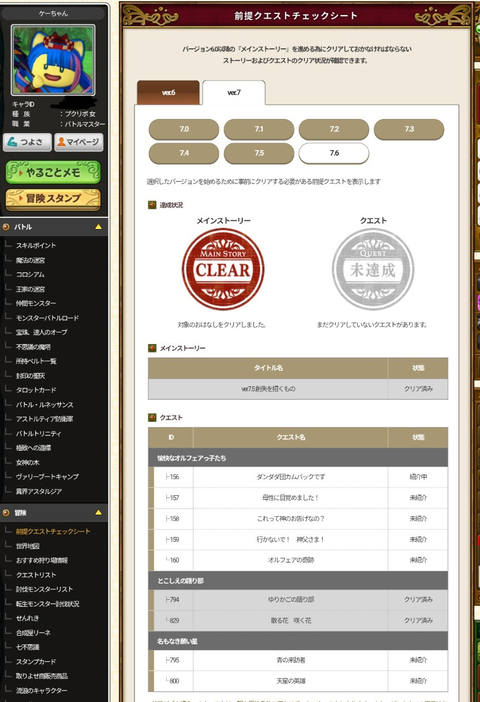Click the round icon beside 冒険 header
Image resolution: width=480 pixels, height=702 pixels.
pyautogui.click(x=6, y=513)
